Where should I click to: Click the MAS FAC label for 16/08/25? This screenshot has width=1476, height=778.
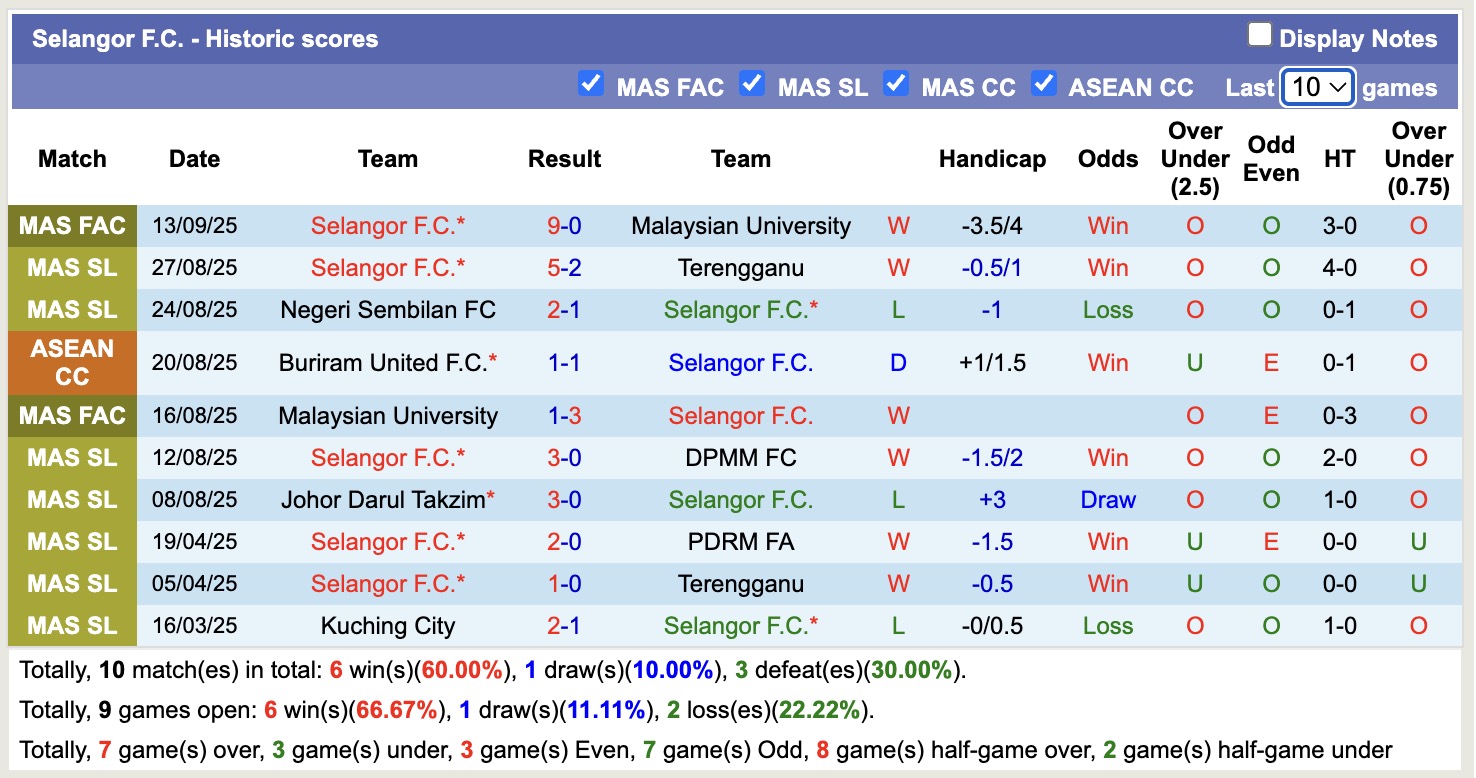(x=72, y=416)
